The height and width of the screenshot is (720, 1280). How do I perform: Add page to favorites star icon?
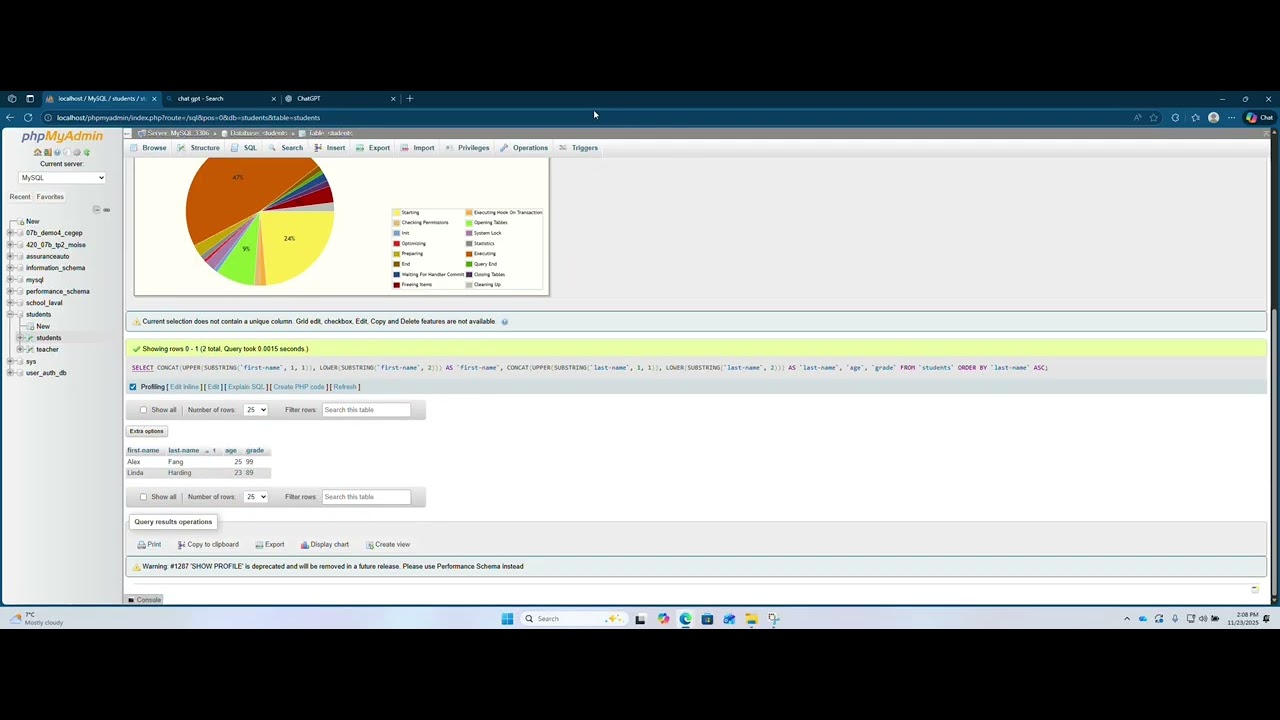click(x=1154, y=117)
